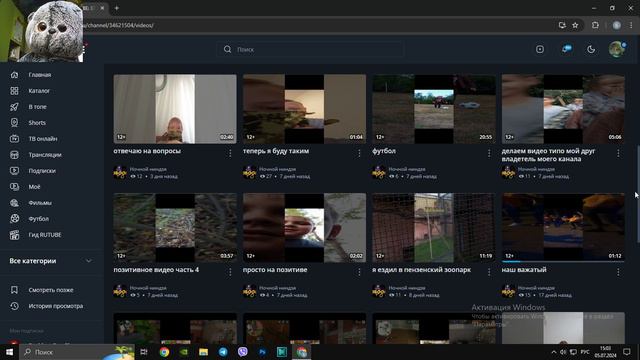Open the Главная home icon in sidebar

14,75
